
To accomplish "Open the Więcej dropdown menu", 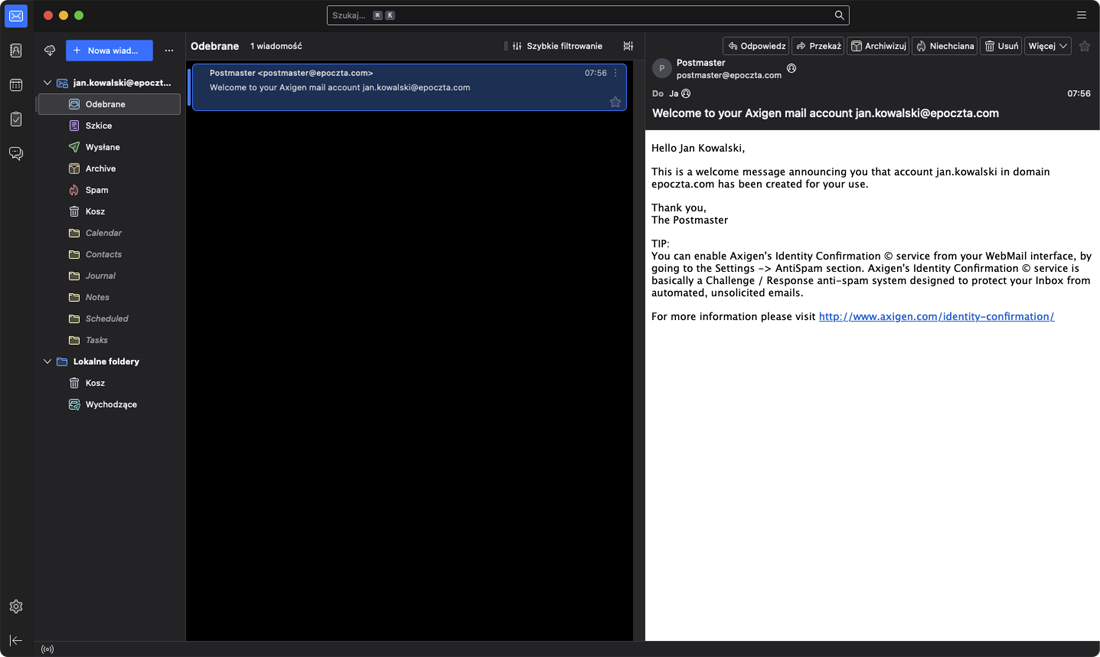I will tap(1047, 46).
